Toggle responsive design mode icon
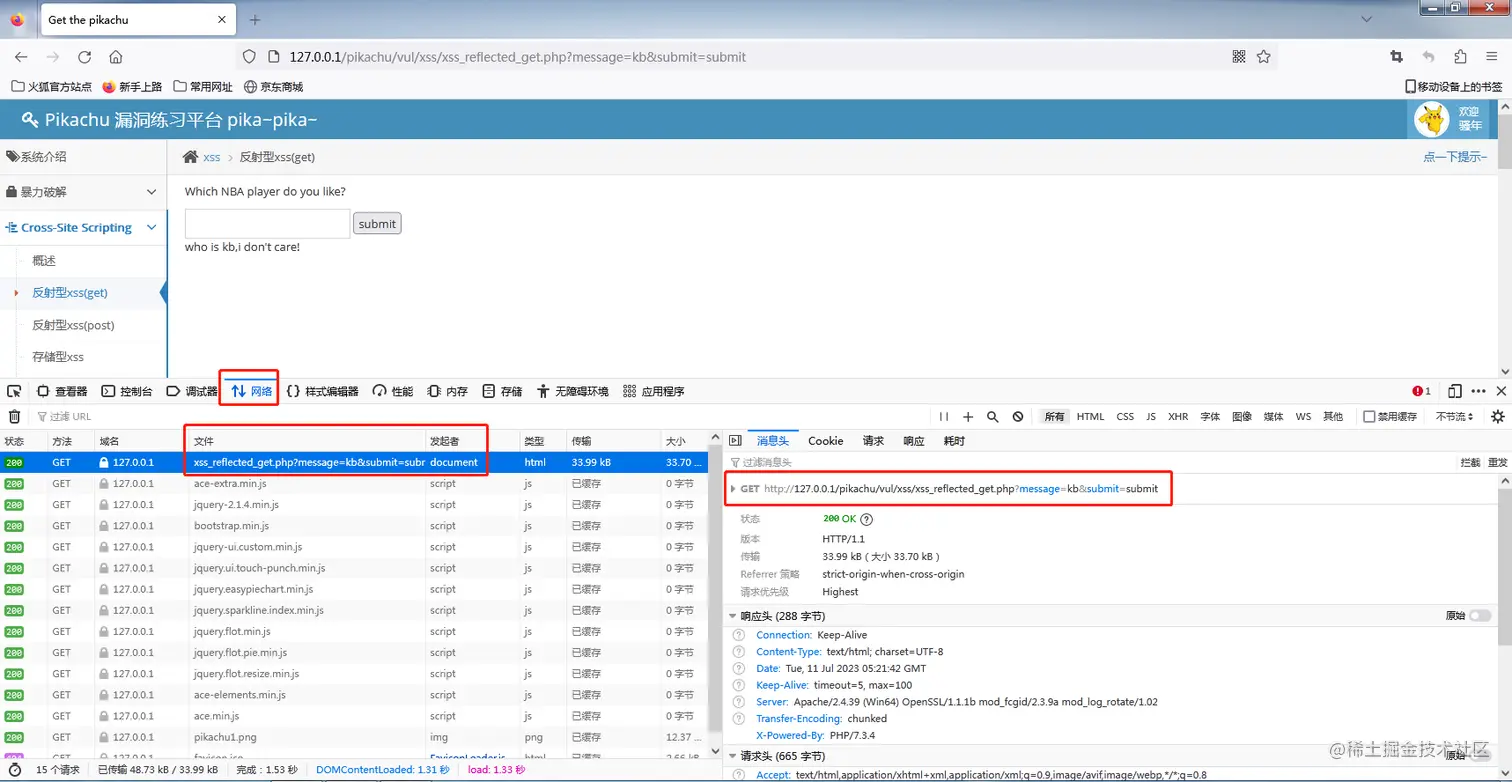This screenshot has height=782, width=1512. tap(1455, 391)
